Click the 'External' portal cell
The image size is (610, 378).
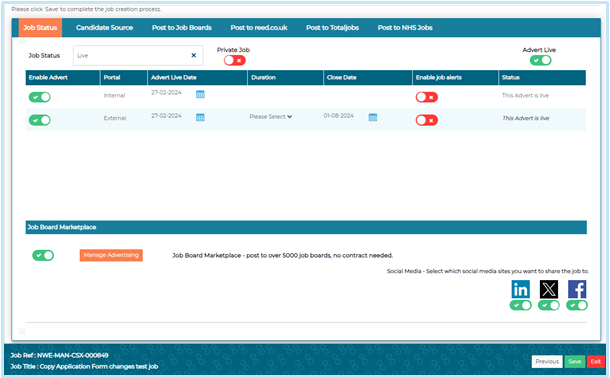click(x=115, y=118)
